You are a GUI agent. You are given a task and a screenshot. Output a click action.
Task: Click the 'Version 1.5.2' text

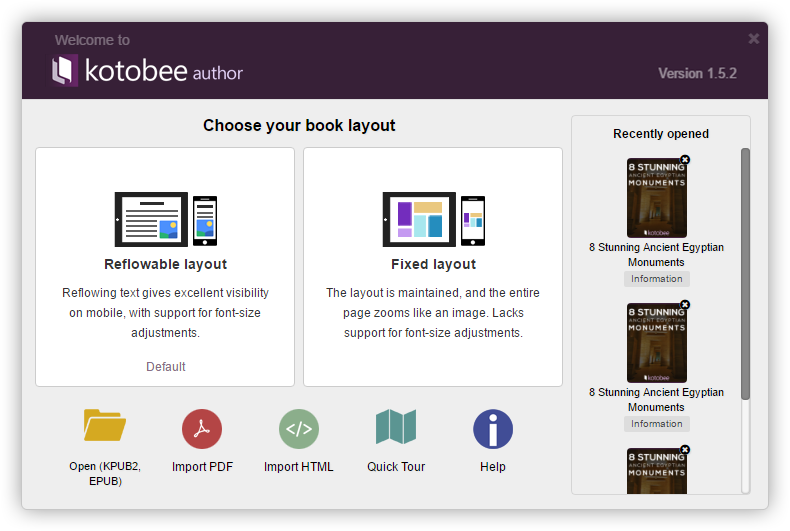pyautogui.click(x=697, y=74)
